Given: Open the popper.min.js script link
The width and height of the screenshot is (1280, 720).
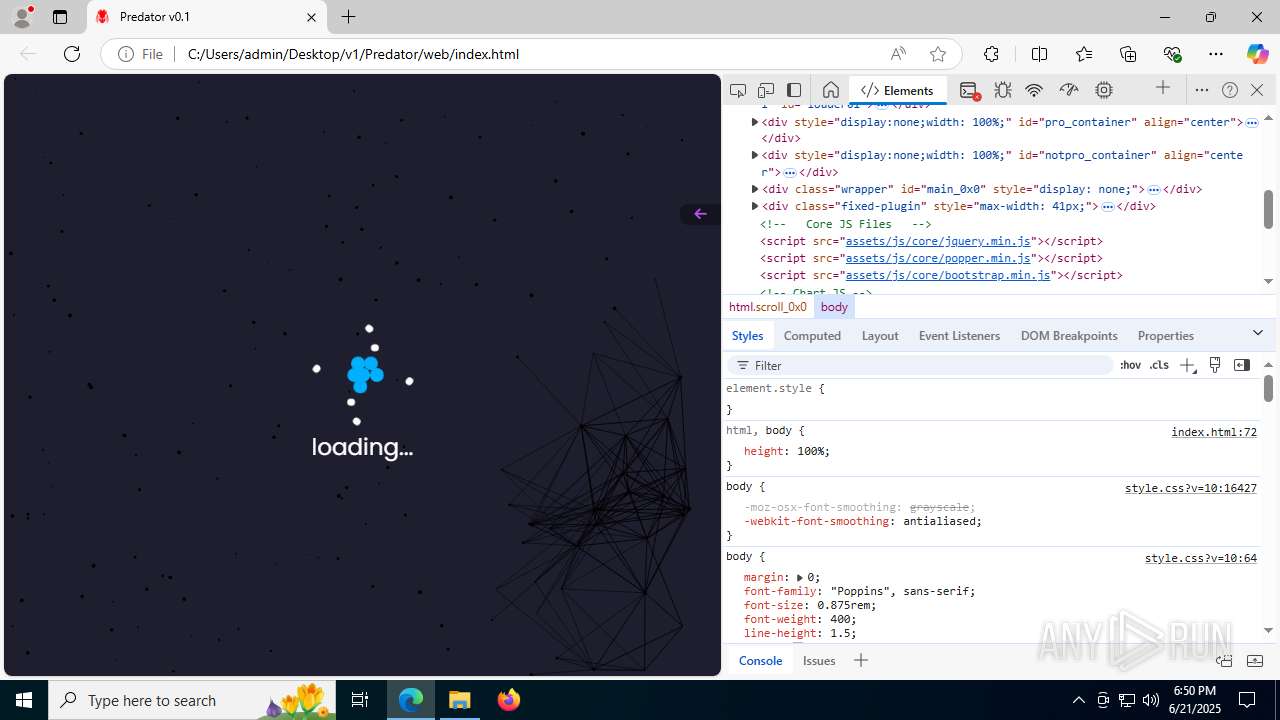Looking at the screenshot, I should coord(938,258).
